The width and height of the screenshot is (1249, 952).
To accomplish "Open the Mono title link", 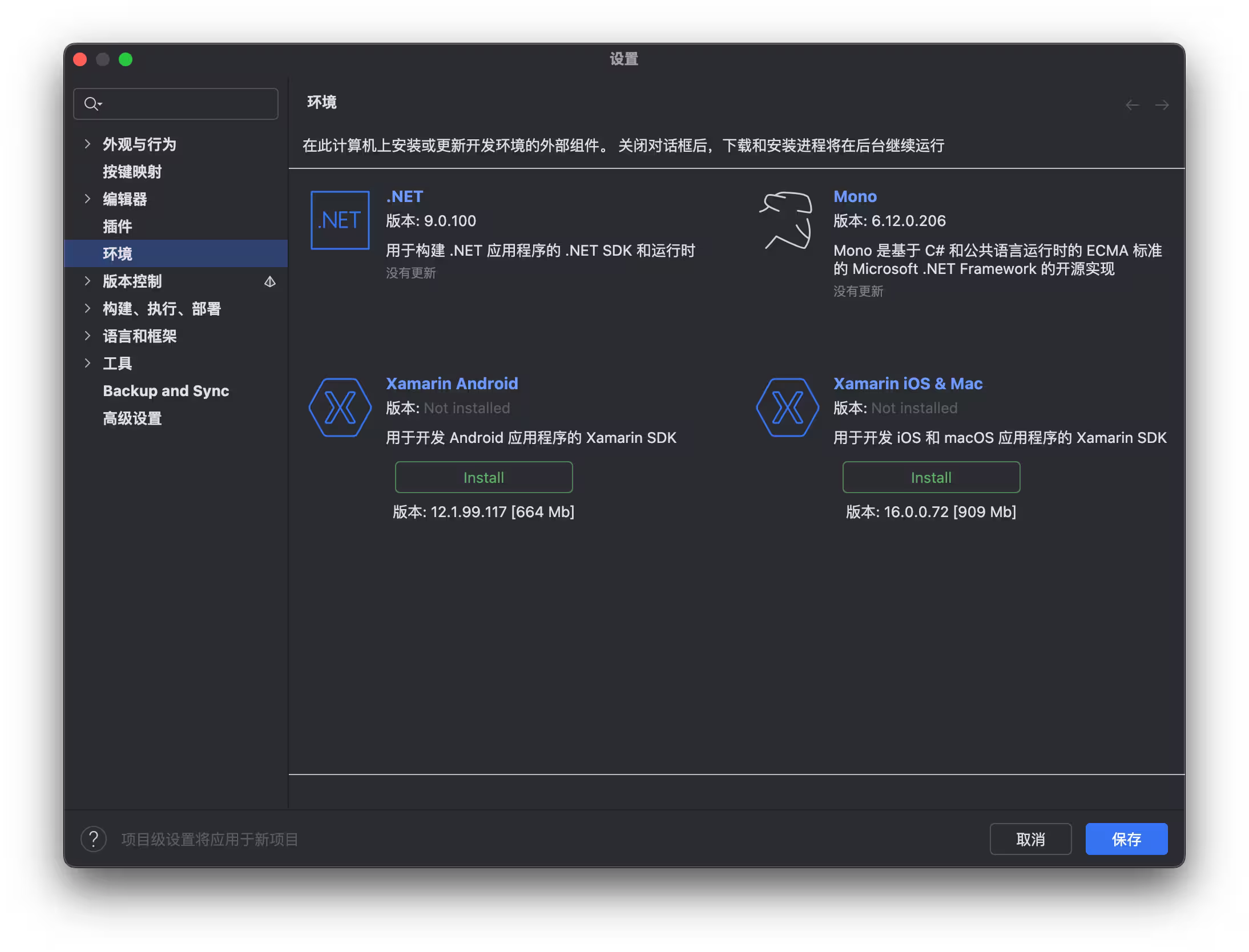I will click(x=855, y=196).
